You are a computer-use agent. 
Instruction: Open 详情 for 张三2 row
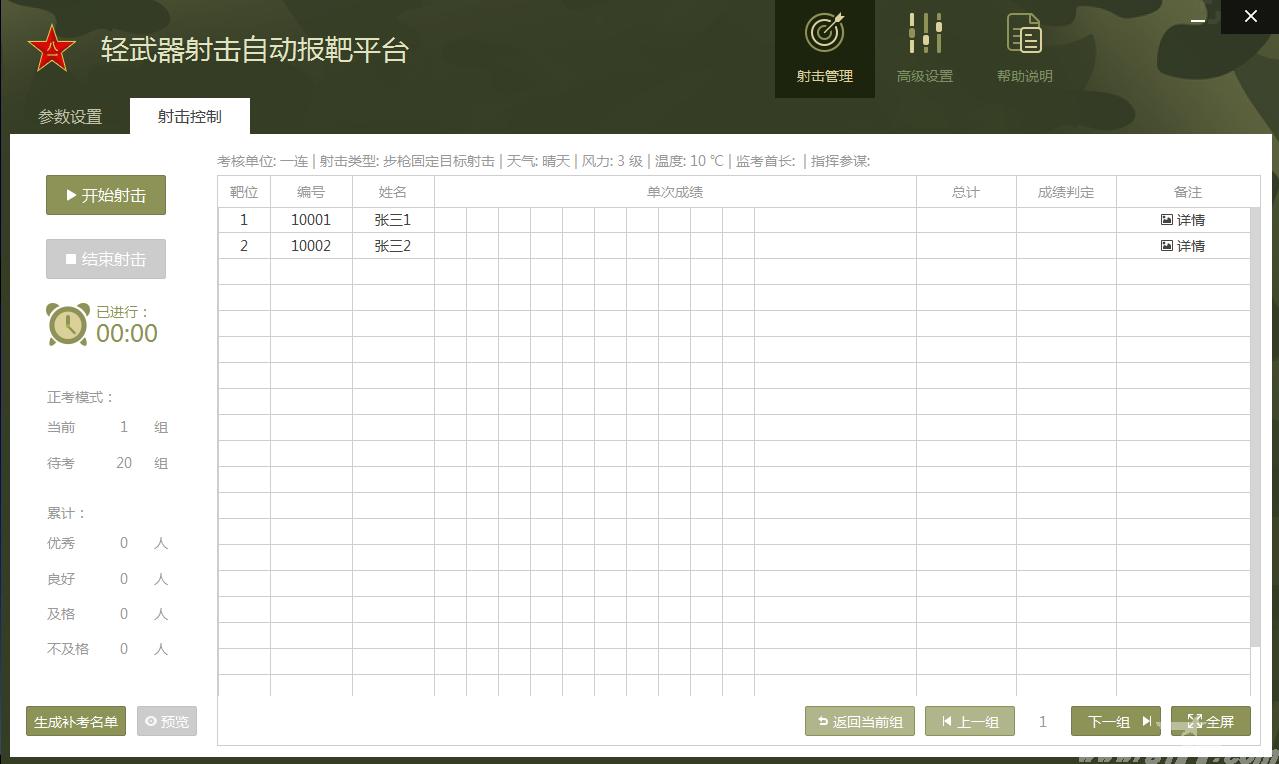1183,246
